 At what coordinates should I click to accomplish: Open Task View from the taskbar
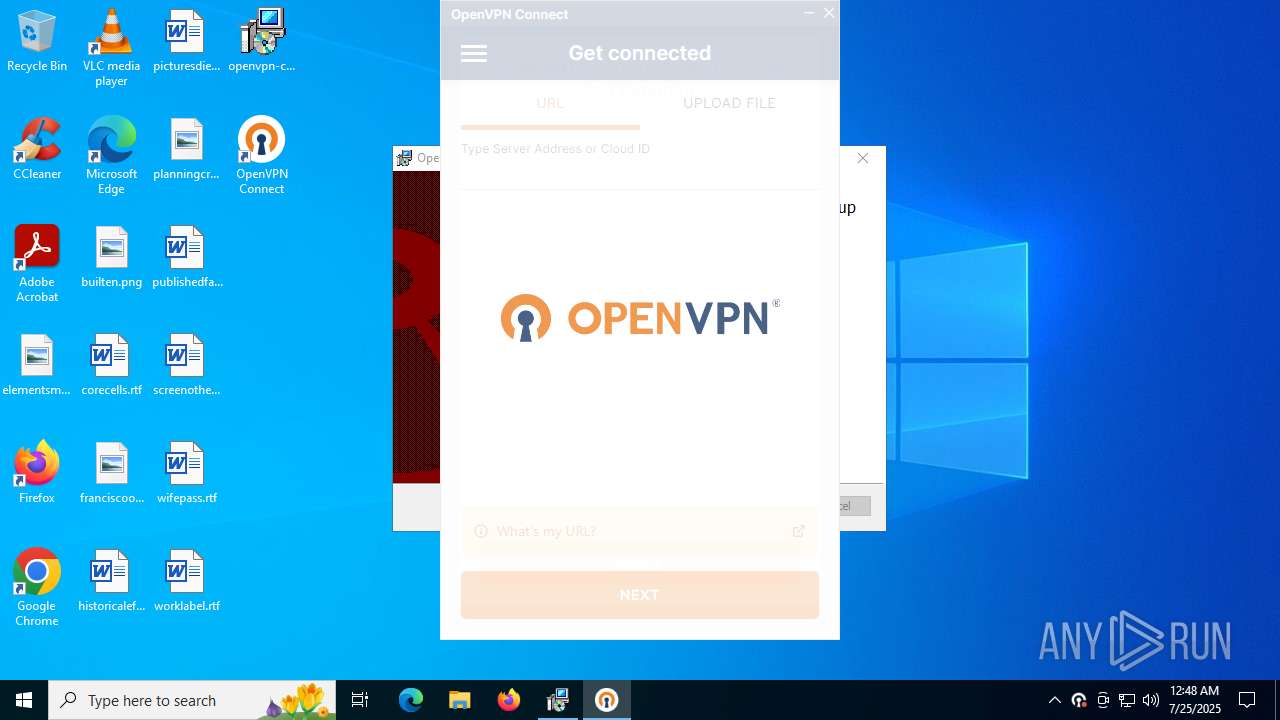(360, 700)
